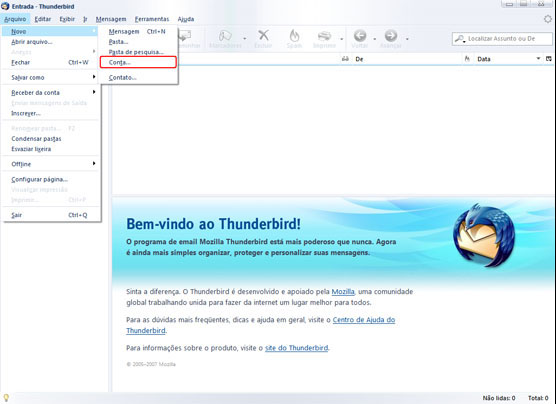Select Abrir arquivo... menu entry
Image resolution: width=556 pixels, height=404 pixels.
50,42
